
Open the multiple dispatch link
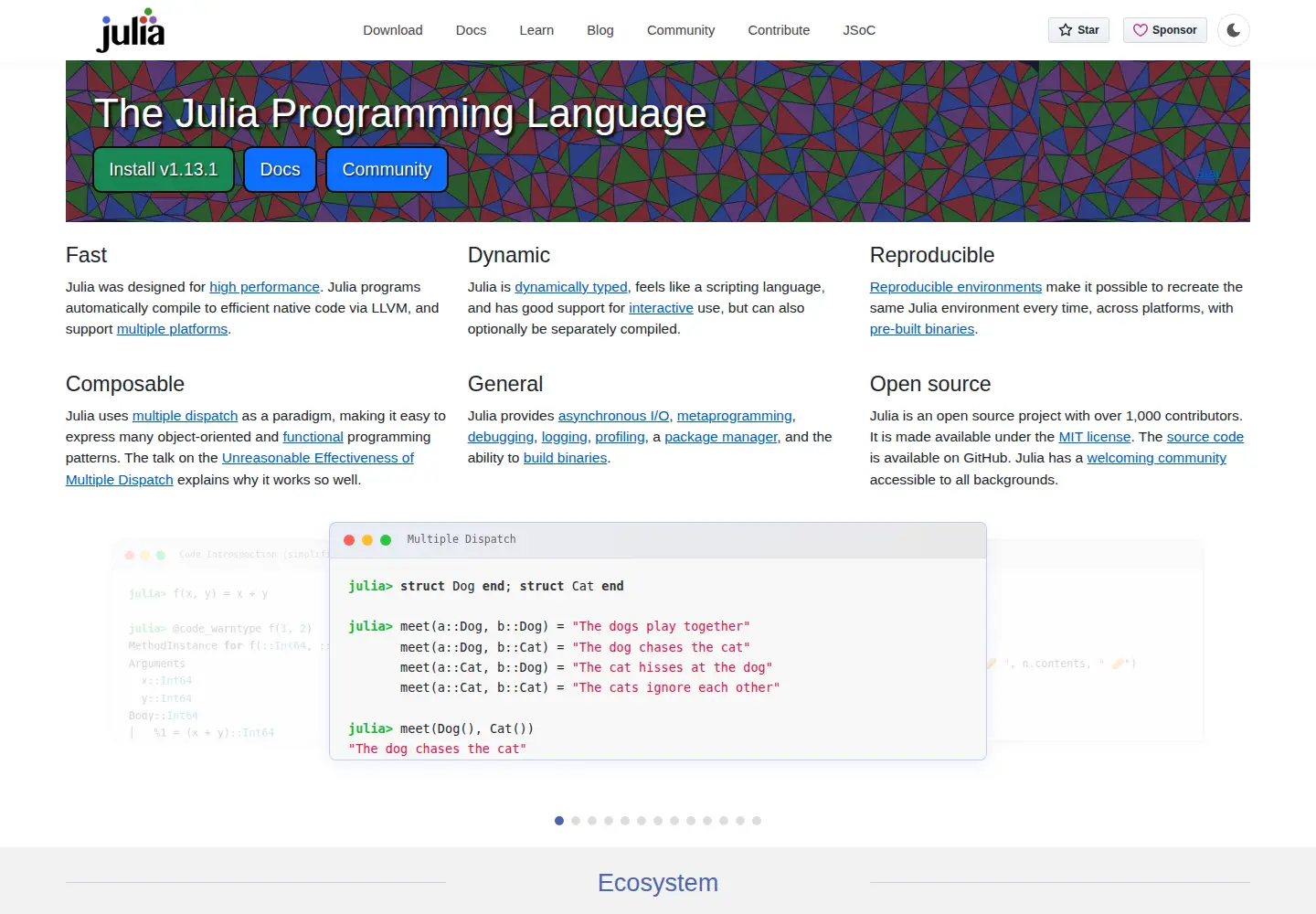click(x=185, y=416)
